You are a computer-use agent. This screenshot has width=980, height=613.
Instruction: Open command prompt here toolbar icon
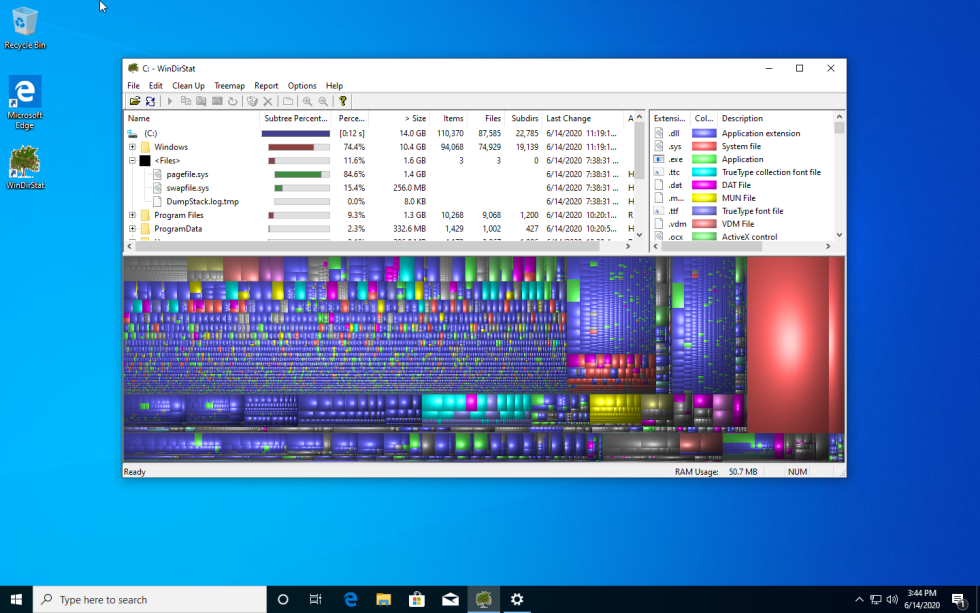(217, 101)
